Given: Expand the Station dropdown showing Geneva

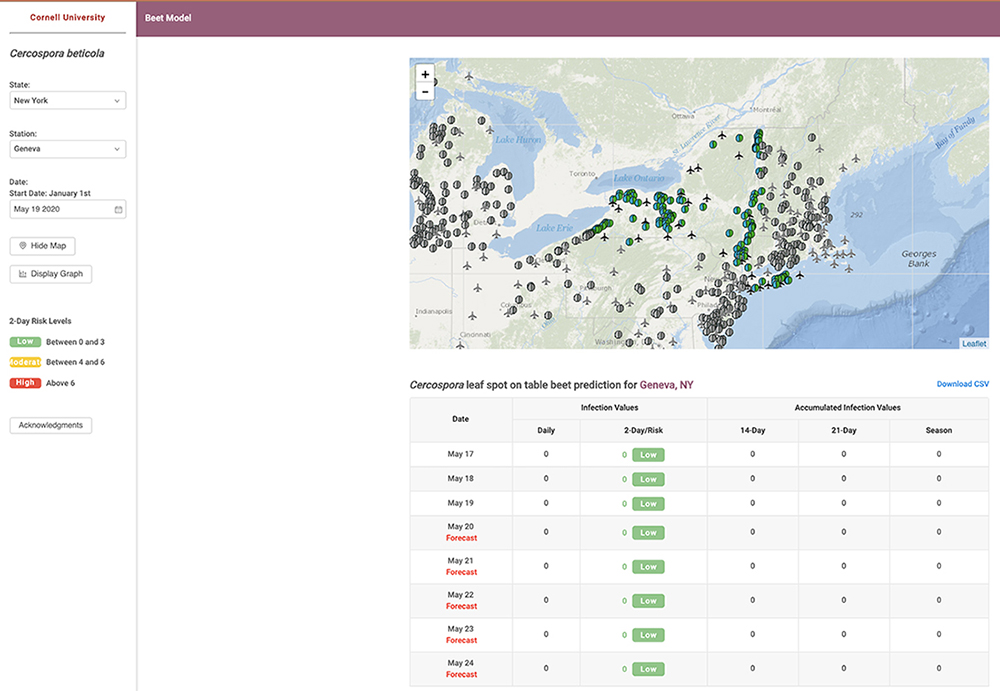Looking at the screenshot, I should [x=67, y=150].
